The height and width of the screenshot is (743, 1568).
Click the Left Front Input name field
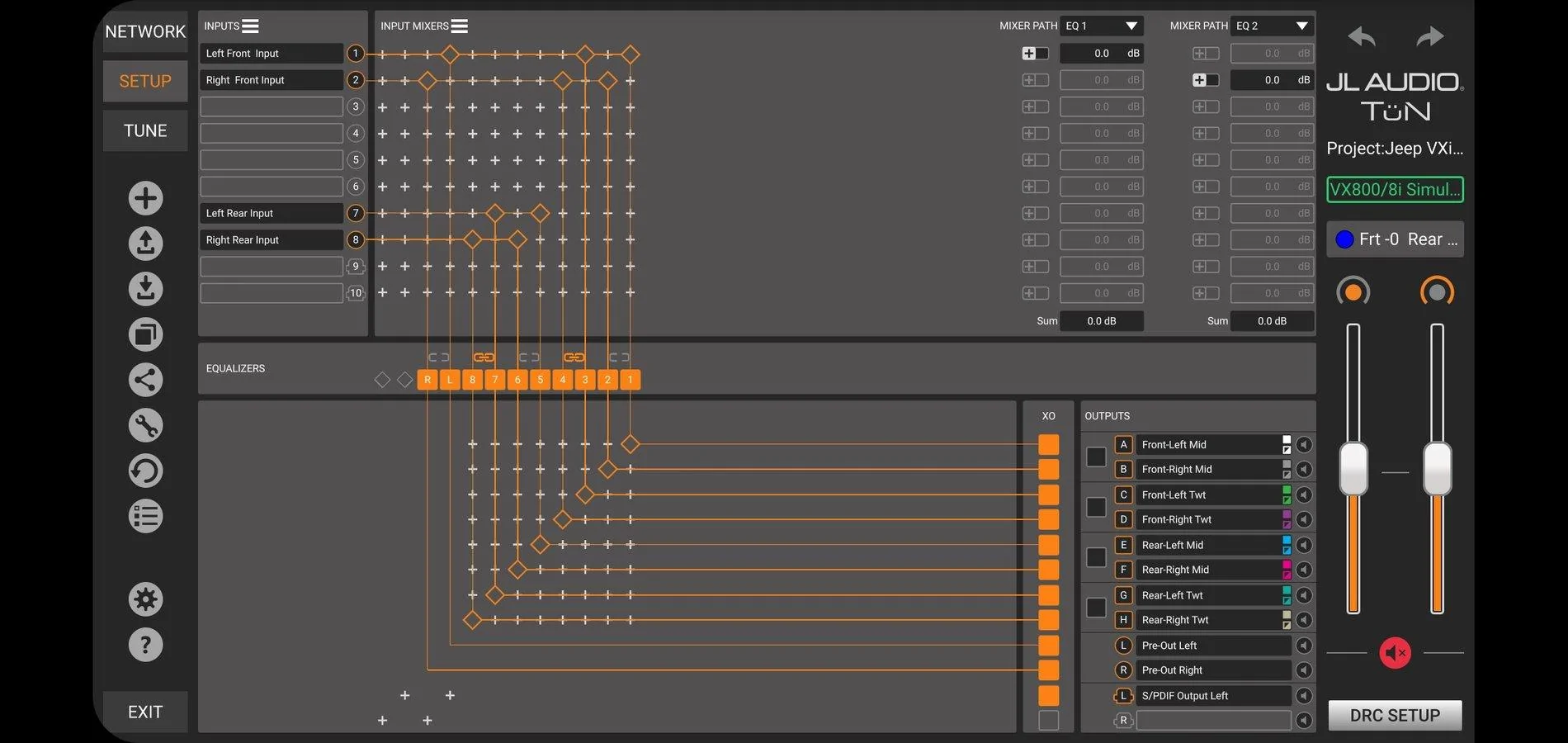pos(272,54)
